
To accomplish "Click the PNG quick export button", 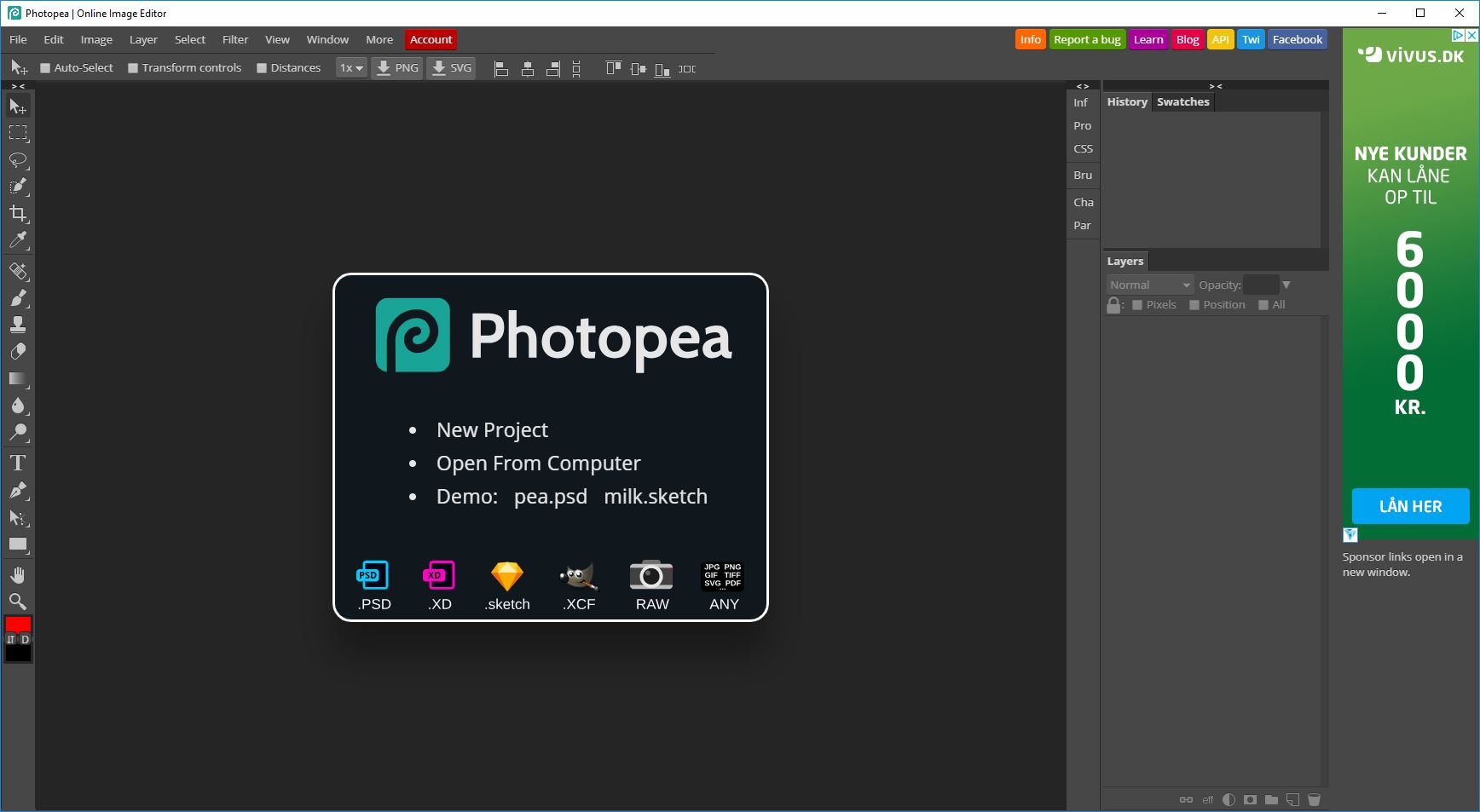I will coord(397,68).
